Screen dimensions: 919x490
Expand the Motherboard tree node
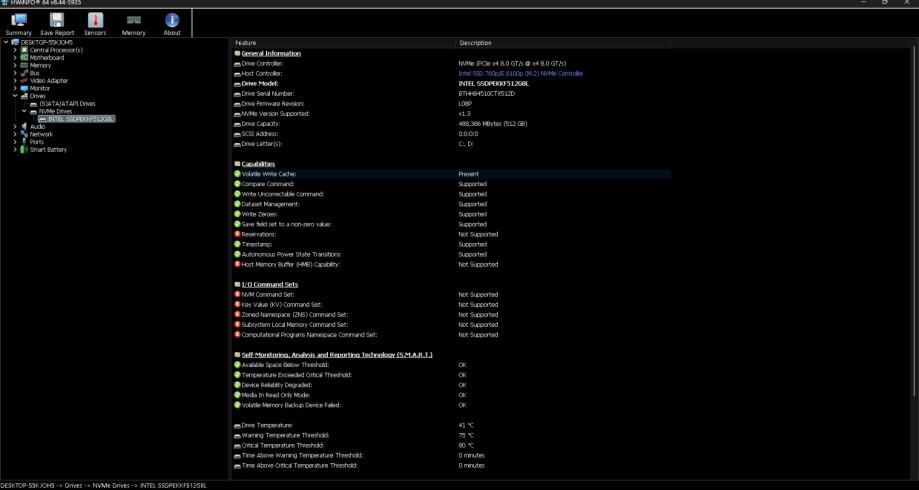tap(15, 56)
